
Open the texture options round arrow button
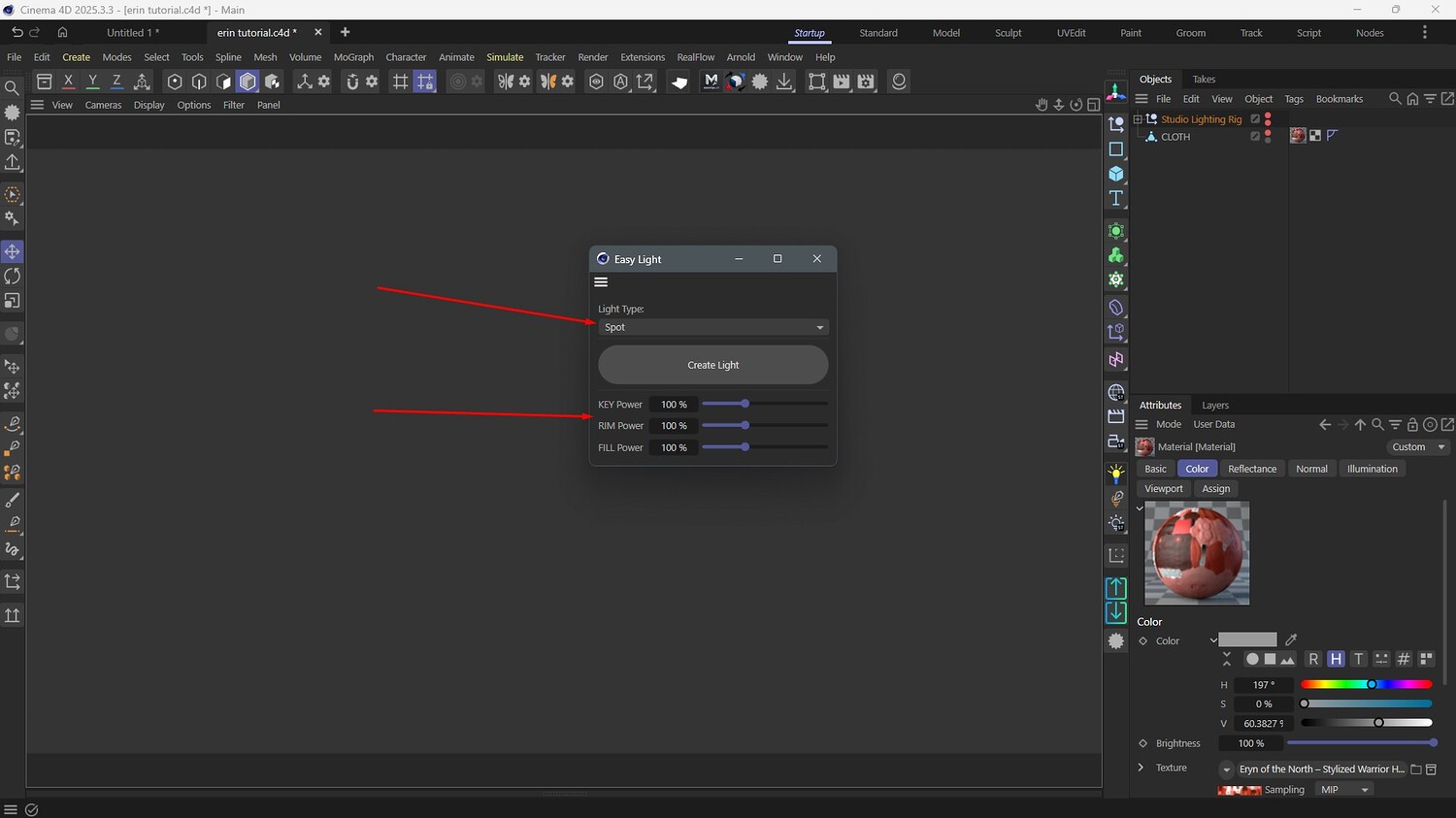pyautogui.click(x=1226, y=769)
